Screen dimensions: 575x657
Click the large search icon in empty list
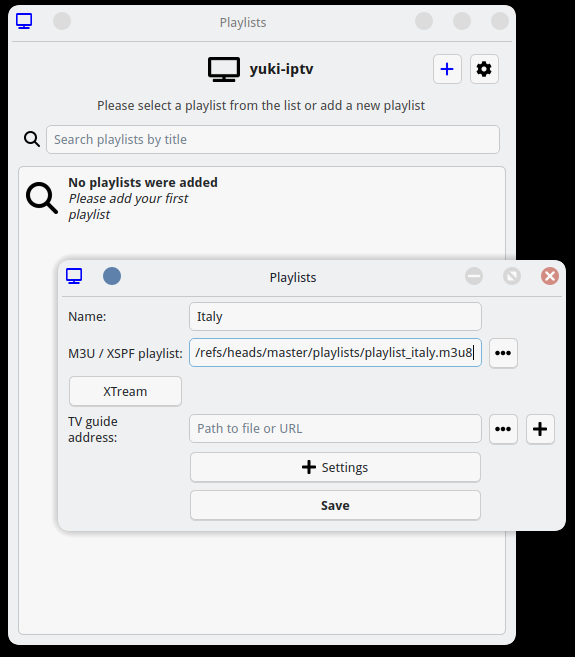41,198
